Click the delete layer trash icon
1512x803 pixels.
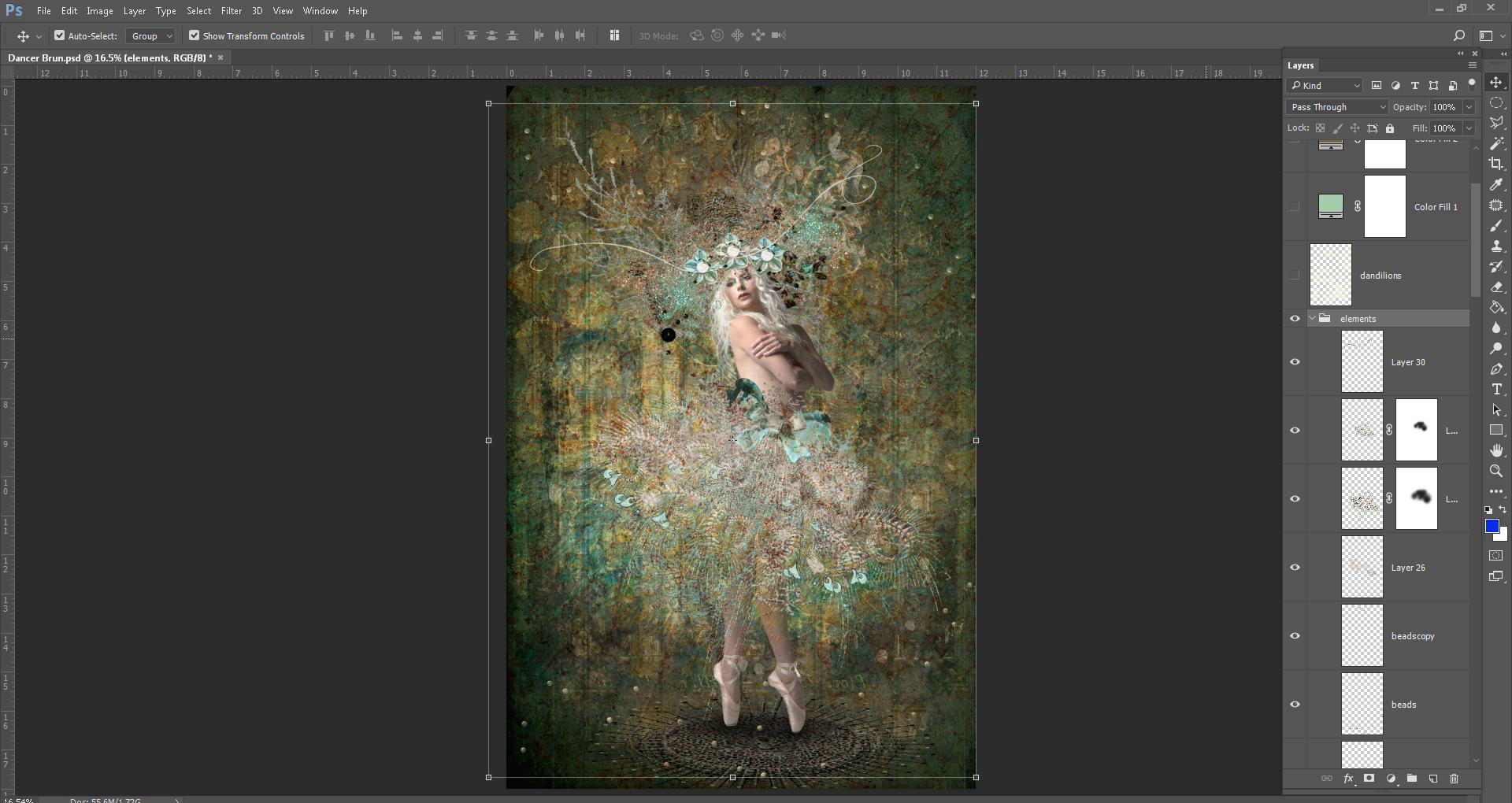(x=1454, y=779)
